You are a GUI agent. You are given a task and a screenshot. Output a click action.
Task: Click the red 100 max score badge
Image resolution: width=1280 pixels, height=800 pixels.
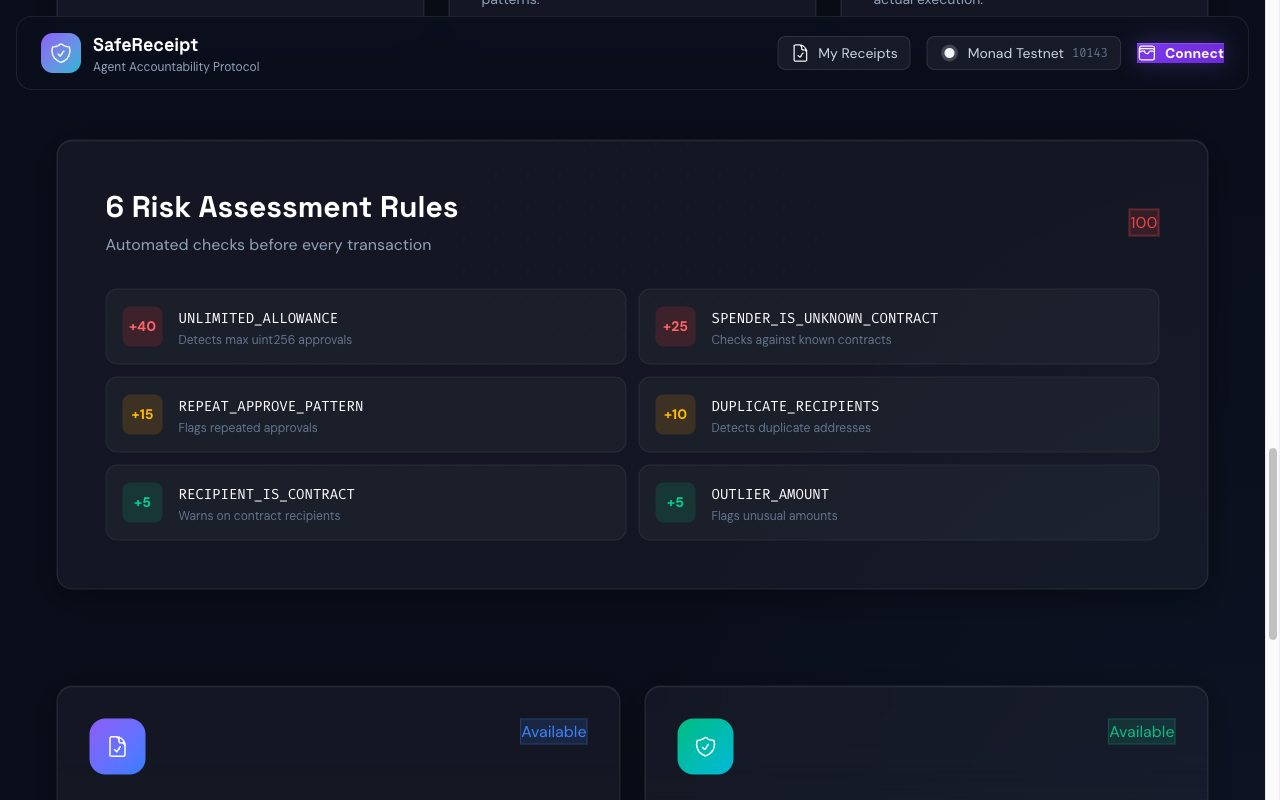click(x=1144, y=223)
